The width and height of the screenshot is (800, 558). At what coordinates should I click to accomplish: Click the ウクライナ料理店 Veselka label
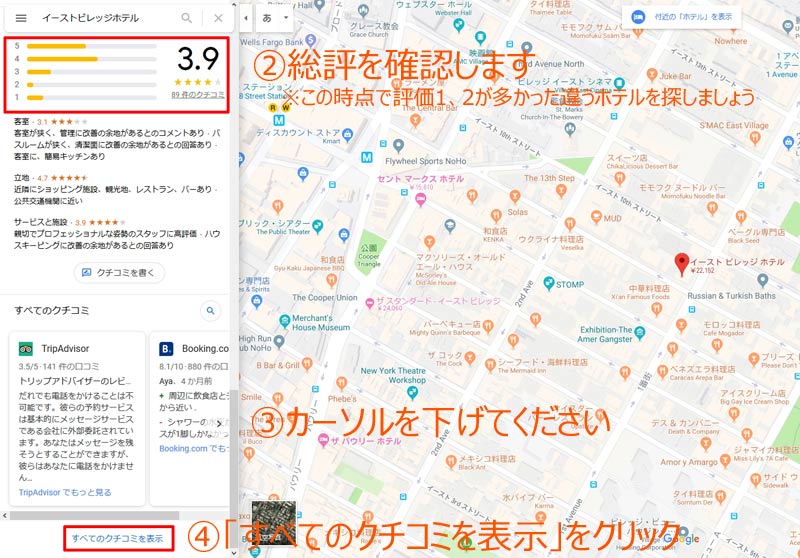[x=551, y=242]
